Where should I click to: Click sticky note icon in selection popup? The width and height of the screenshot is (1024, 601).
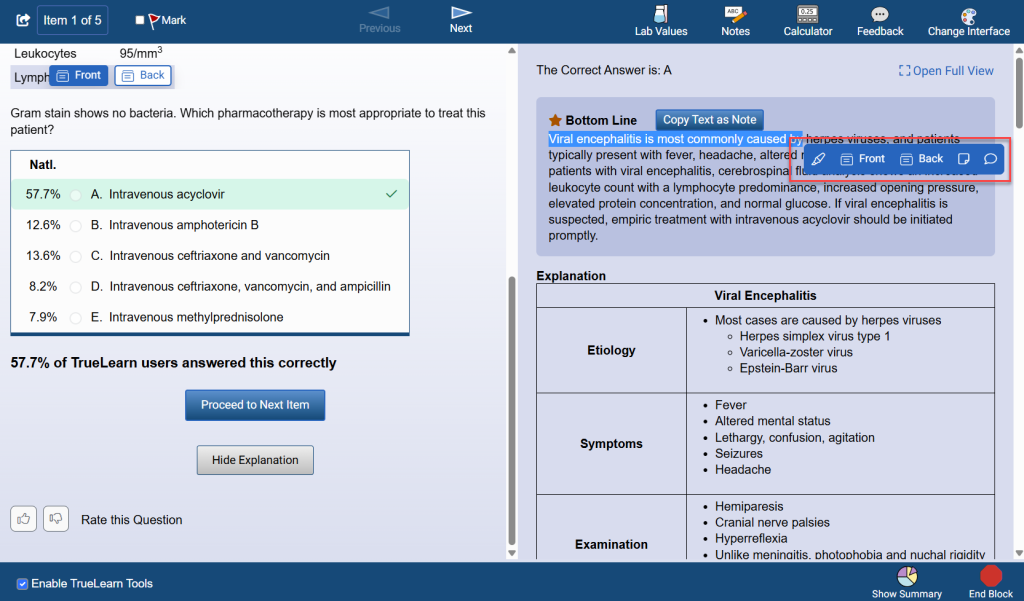tap(963, 159)
